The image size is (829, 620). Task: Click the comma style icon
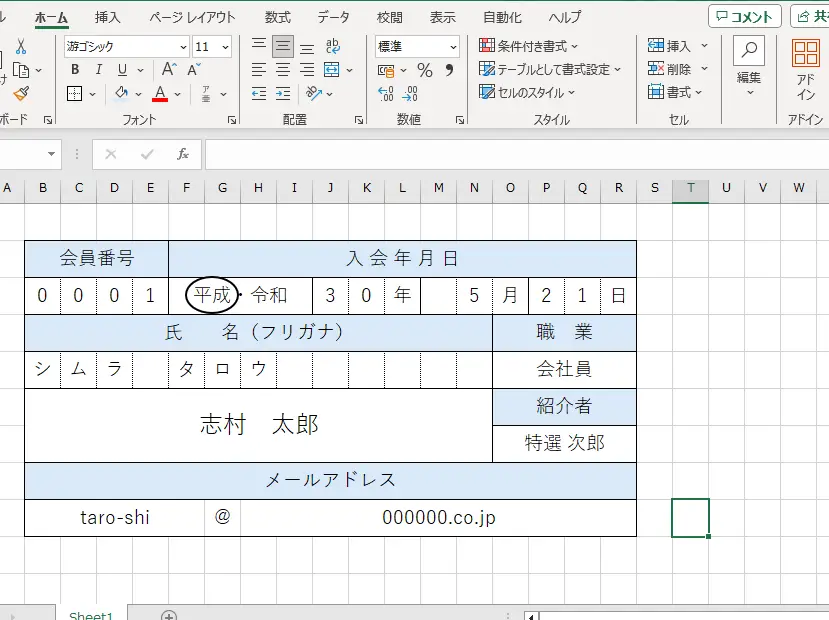[450, 70]
